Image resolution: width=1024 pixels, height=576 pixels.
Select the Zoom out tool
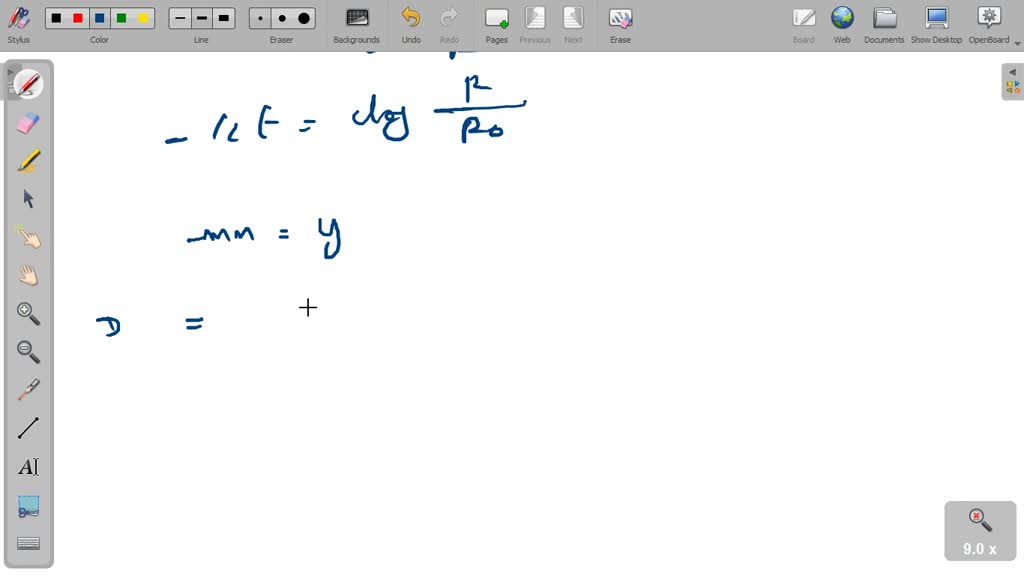pos(28,351)
